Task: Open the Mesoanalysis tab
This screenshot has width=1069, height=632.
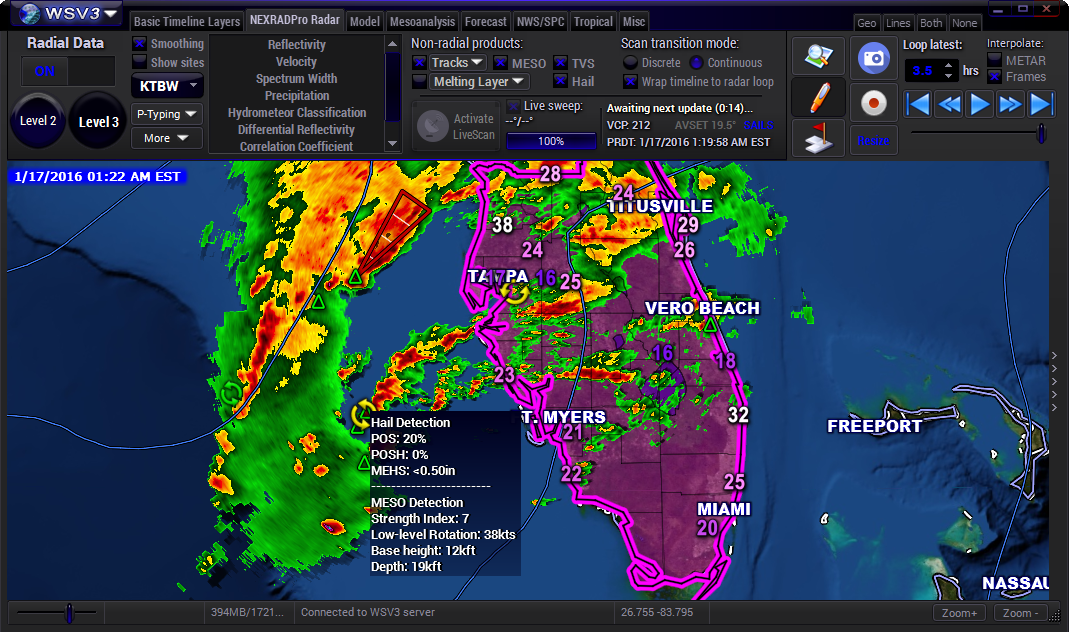Action: point(422,22)
